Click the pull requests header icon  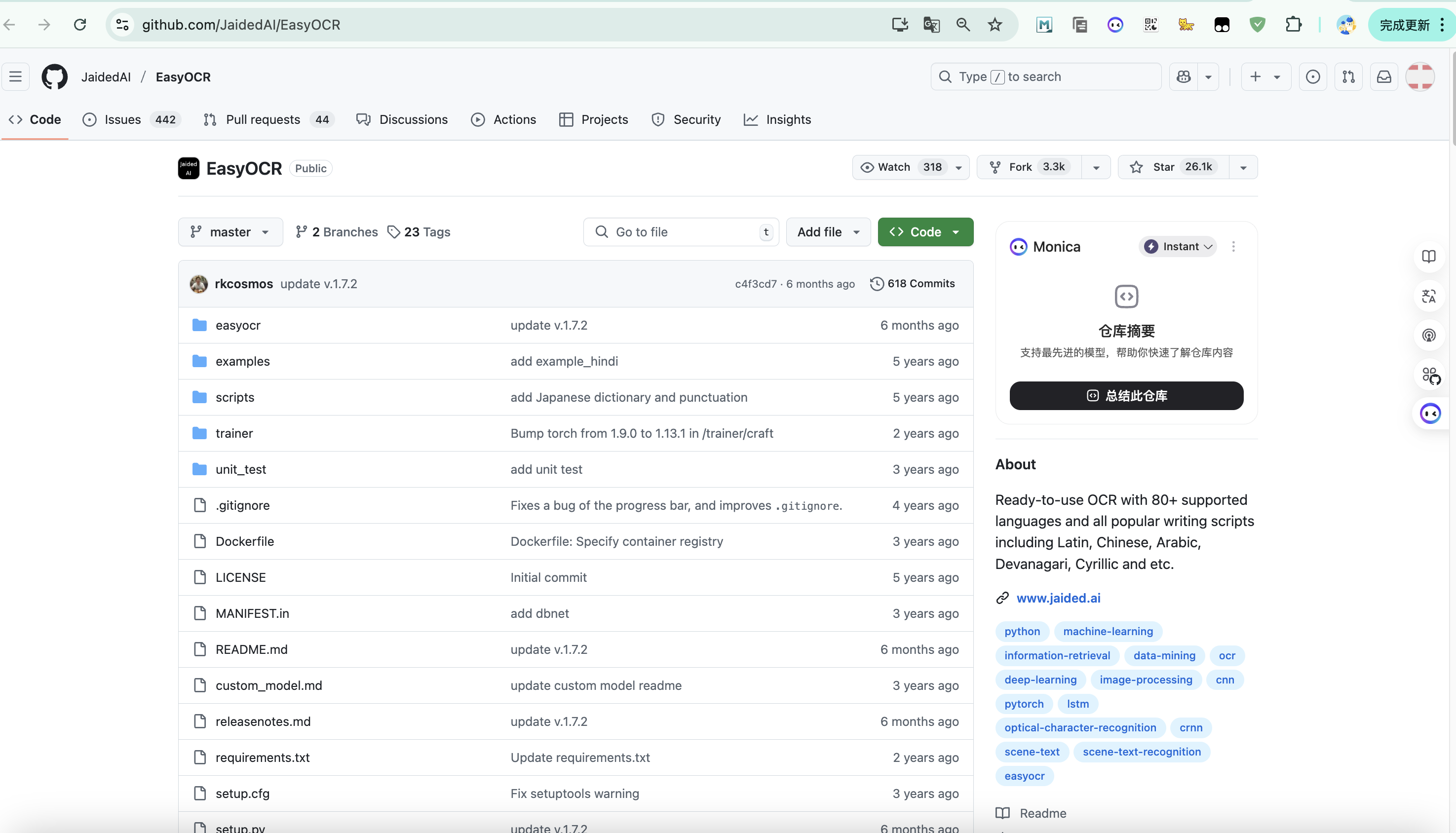[1348, 76]
